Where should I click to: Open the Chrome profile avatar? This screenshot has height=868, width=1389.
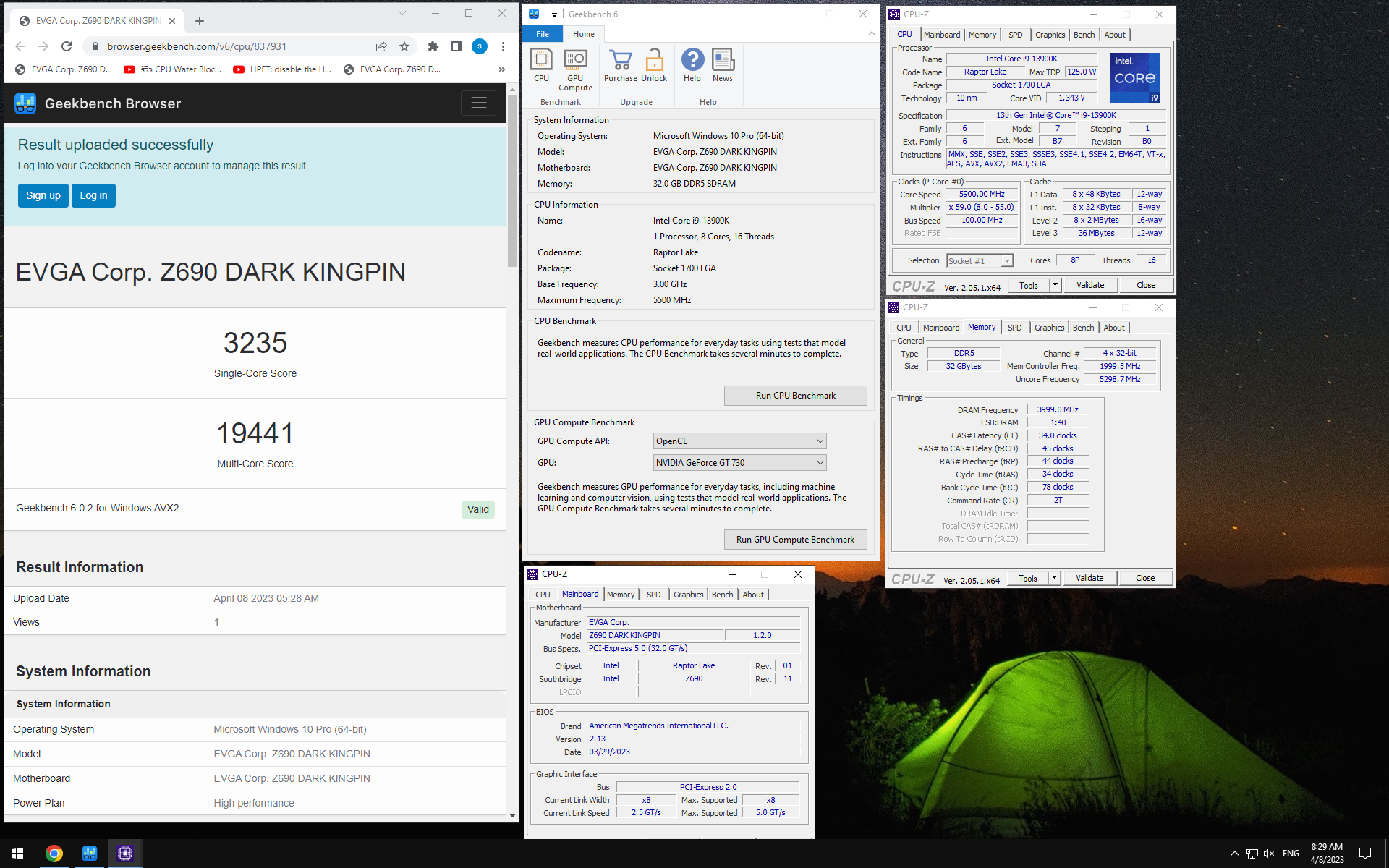[x=480, y=46]
